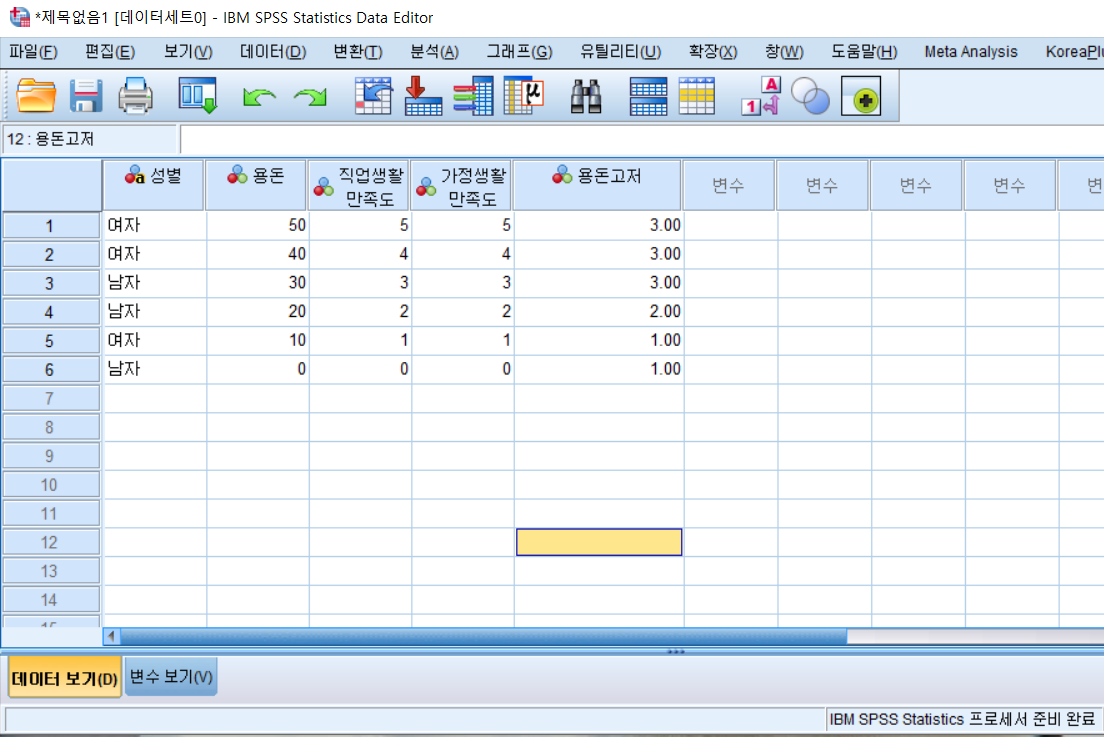Click the highlighted yellow cell in row 12

[x=599, y=542]
